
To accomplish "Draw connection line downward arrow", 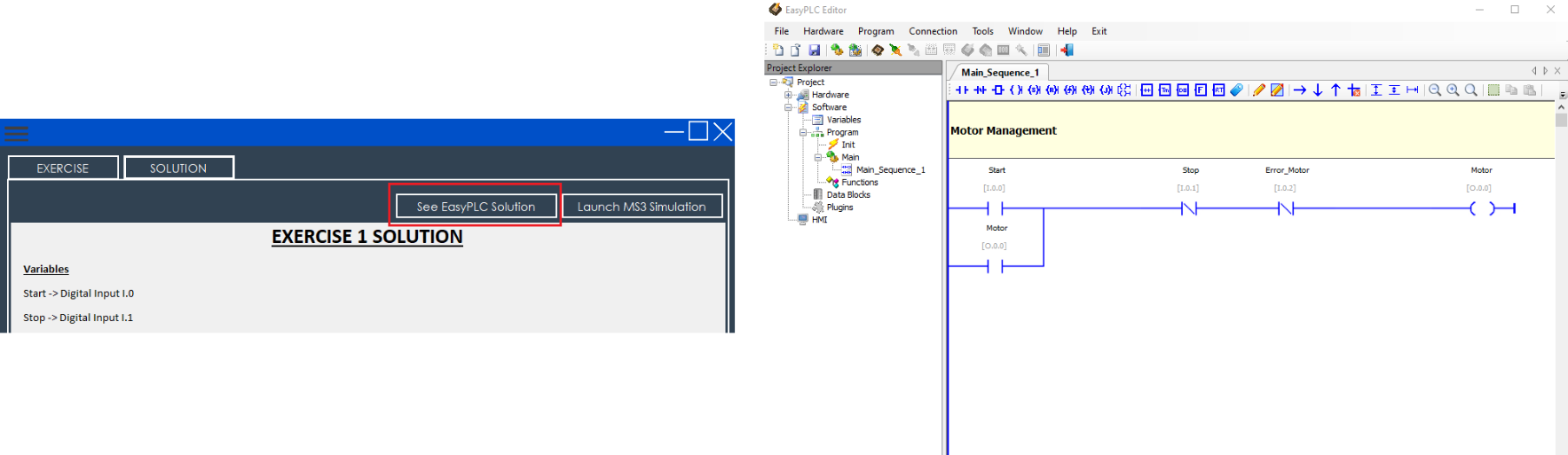I will point(1318,90).
